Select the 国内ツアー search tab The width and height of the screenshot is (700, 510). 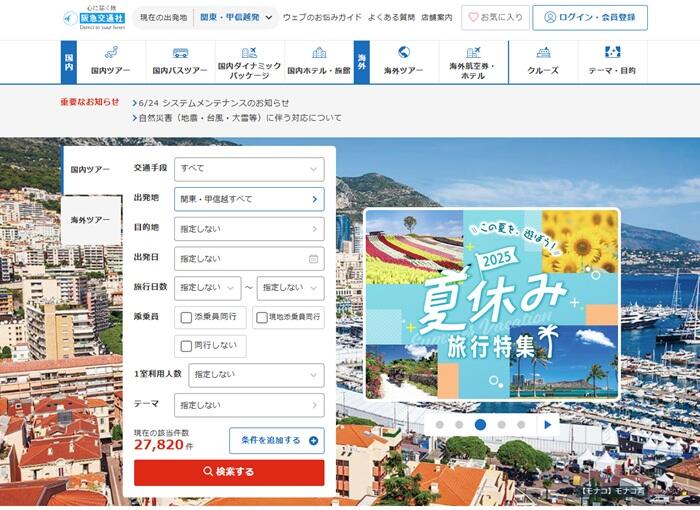[91, 171]
